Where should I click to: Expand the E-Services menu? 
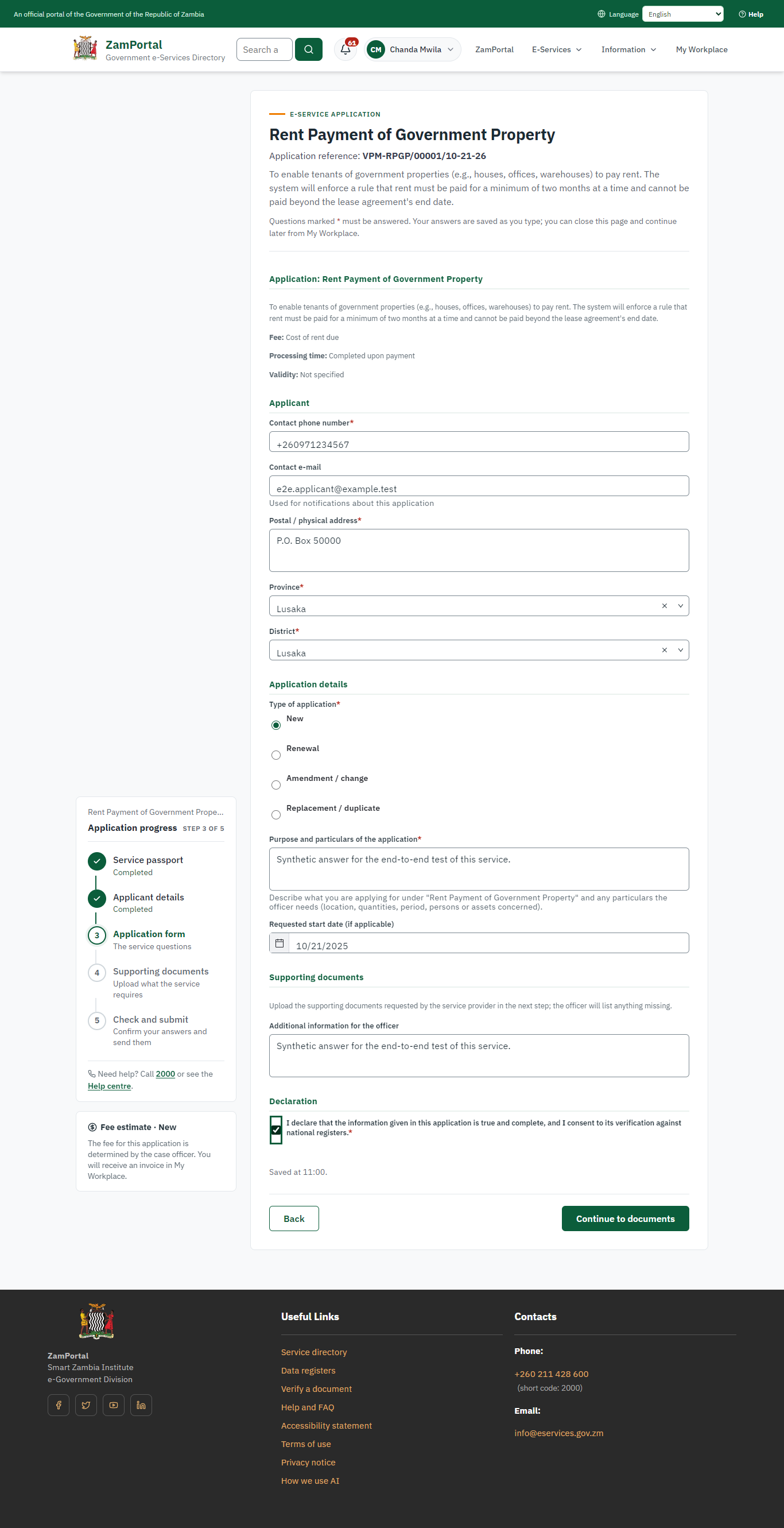tap(556, 49)
